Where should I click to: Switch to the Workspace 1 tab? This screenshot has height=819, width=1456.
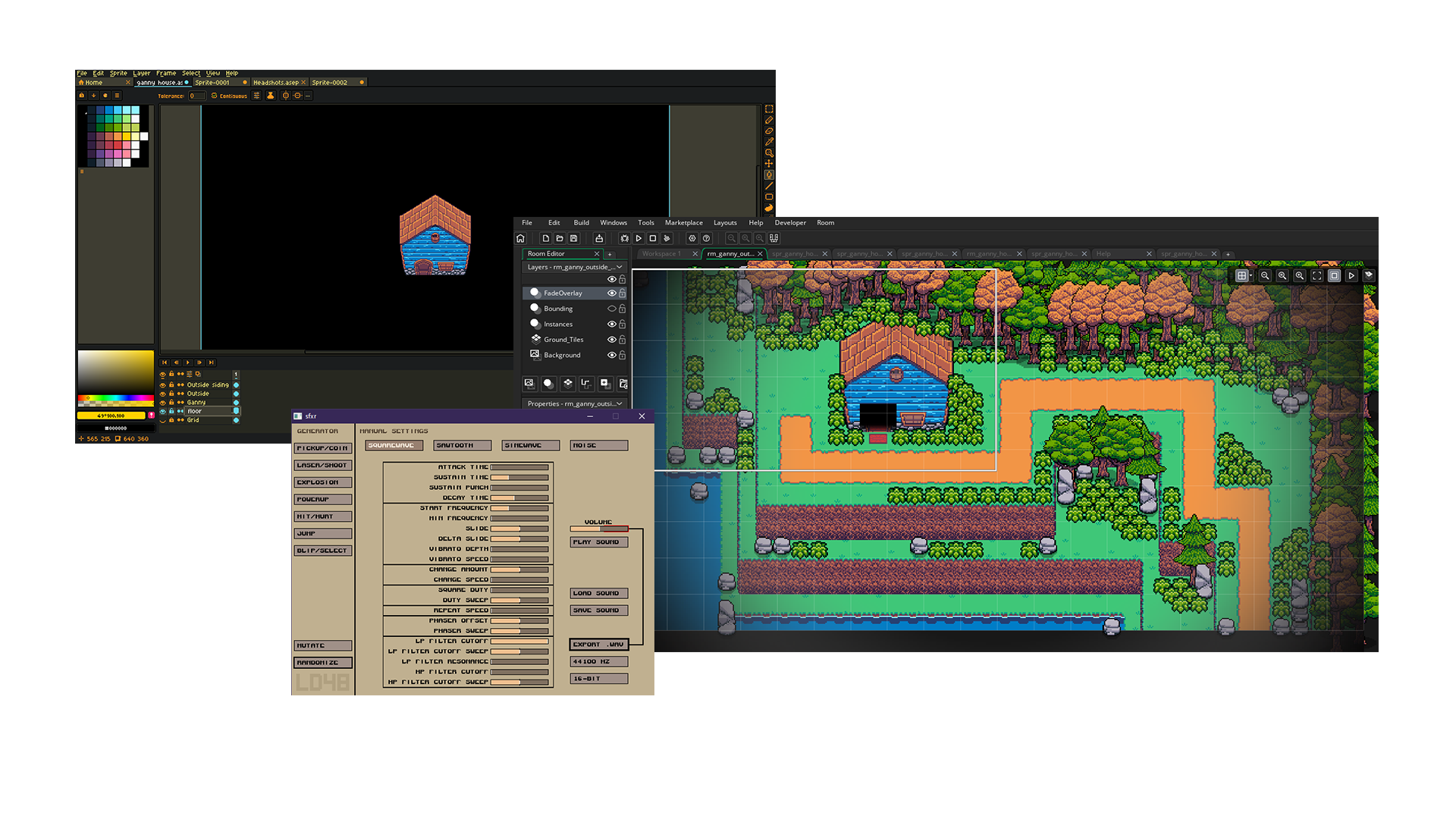661,254
